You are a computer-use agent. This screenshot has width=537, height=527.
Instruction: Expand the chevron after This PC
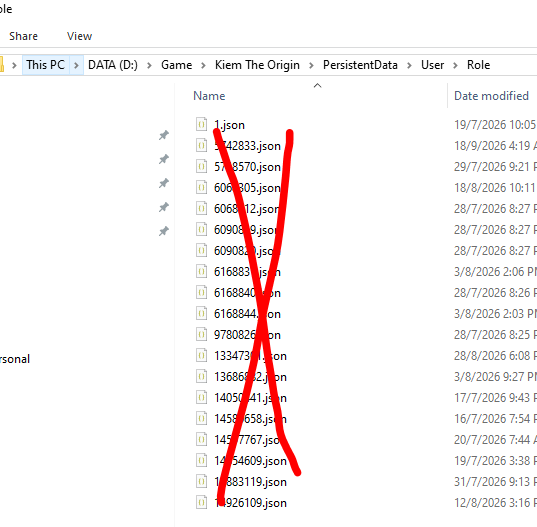[76, 65]
